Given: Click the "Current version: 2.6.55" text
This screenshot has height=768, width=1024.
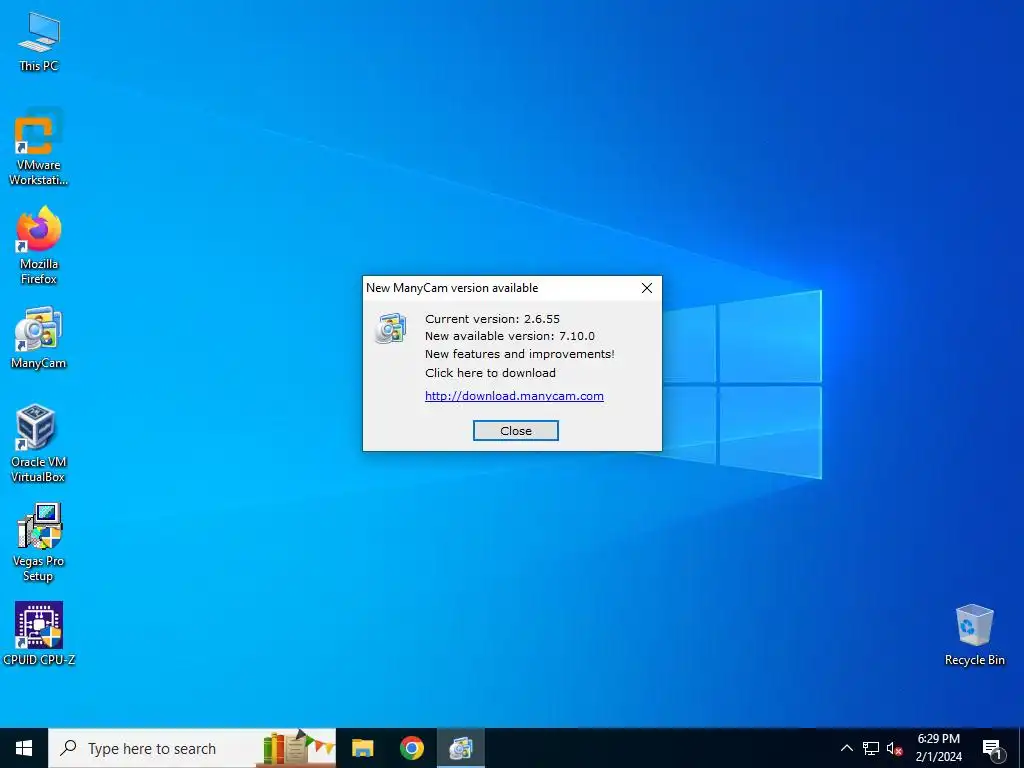Looking at the screenshot, I should coord(492,319).
